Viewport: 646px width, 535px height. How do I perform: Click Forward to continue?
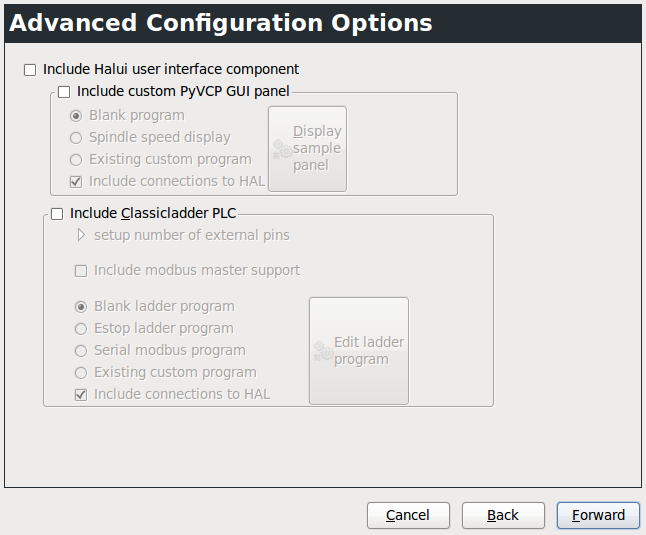pyautogui.click(x=598, y=515)
